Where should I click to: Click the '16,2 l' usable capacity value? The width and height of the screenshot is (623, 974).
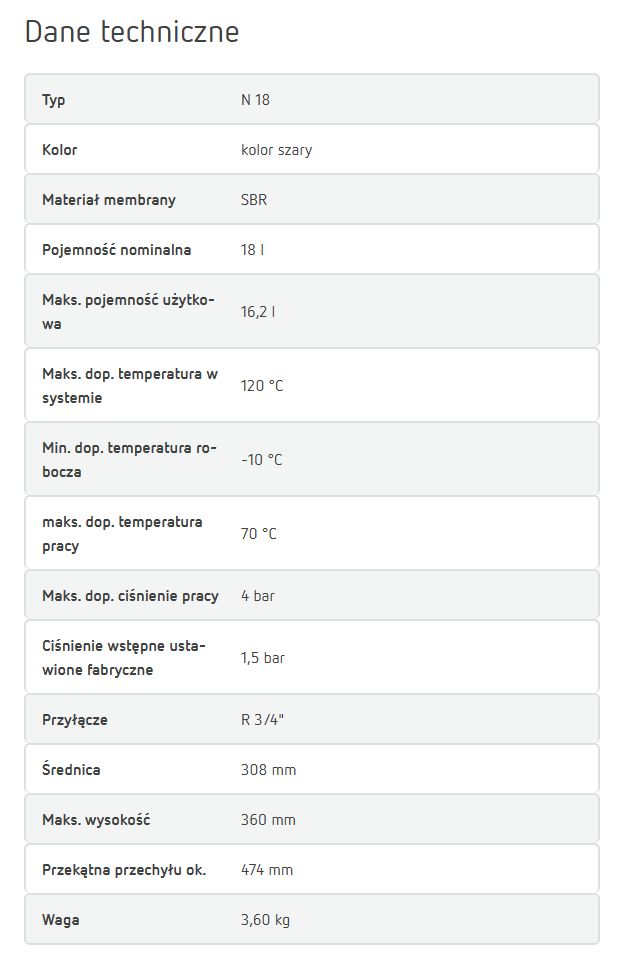click(258, 311)
